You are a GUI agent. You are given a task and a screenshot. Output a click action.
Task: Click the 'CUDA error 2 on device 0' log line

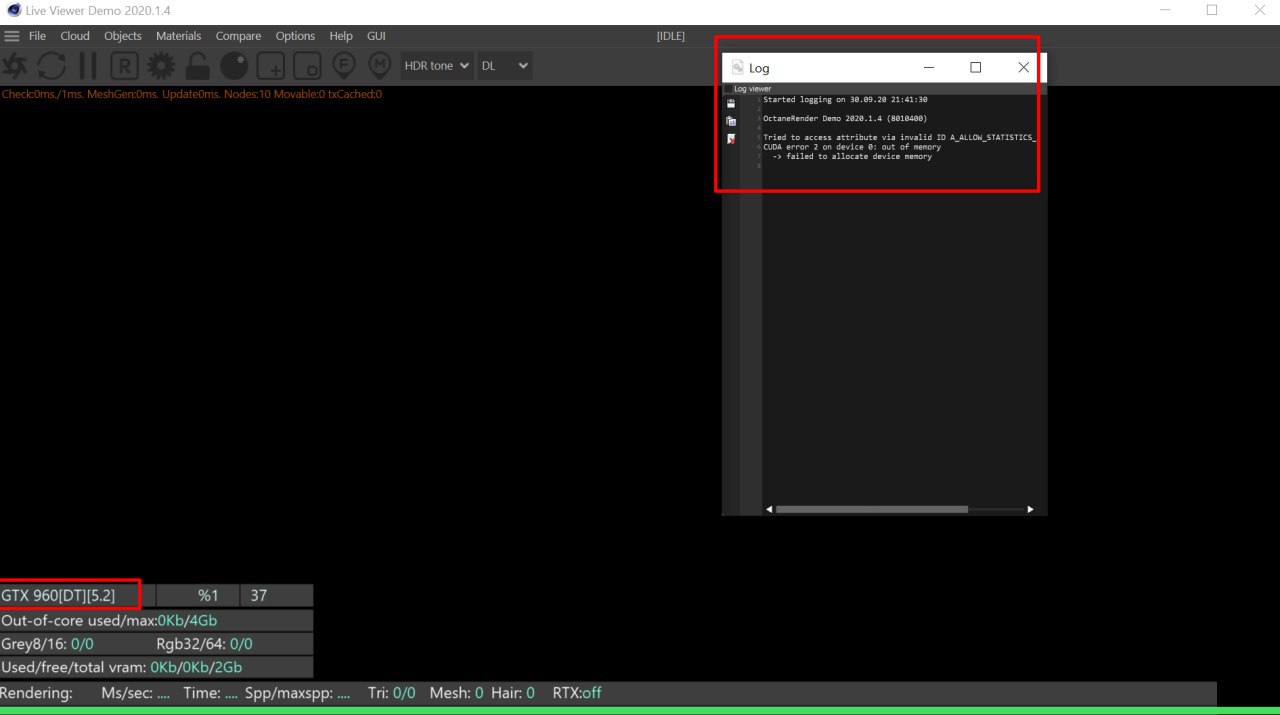tap(852, 147)
